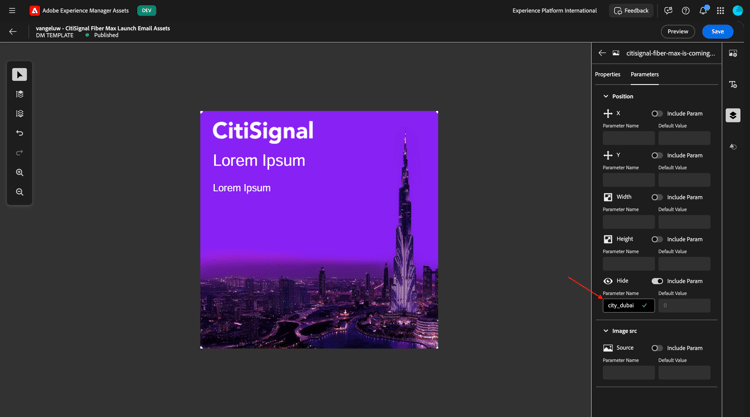The height and width of the screenshot is (417, 750).
Task: Open the text panel in right rail
Action: [733, 85]
